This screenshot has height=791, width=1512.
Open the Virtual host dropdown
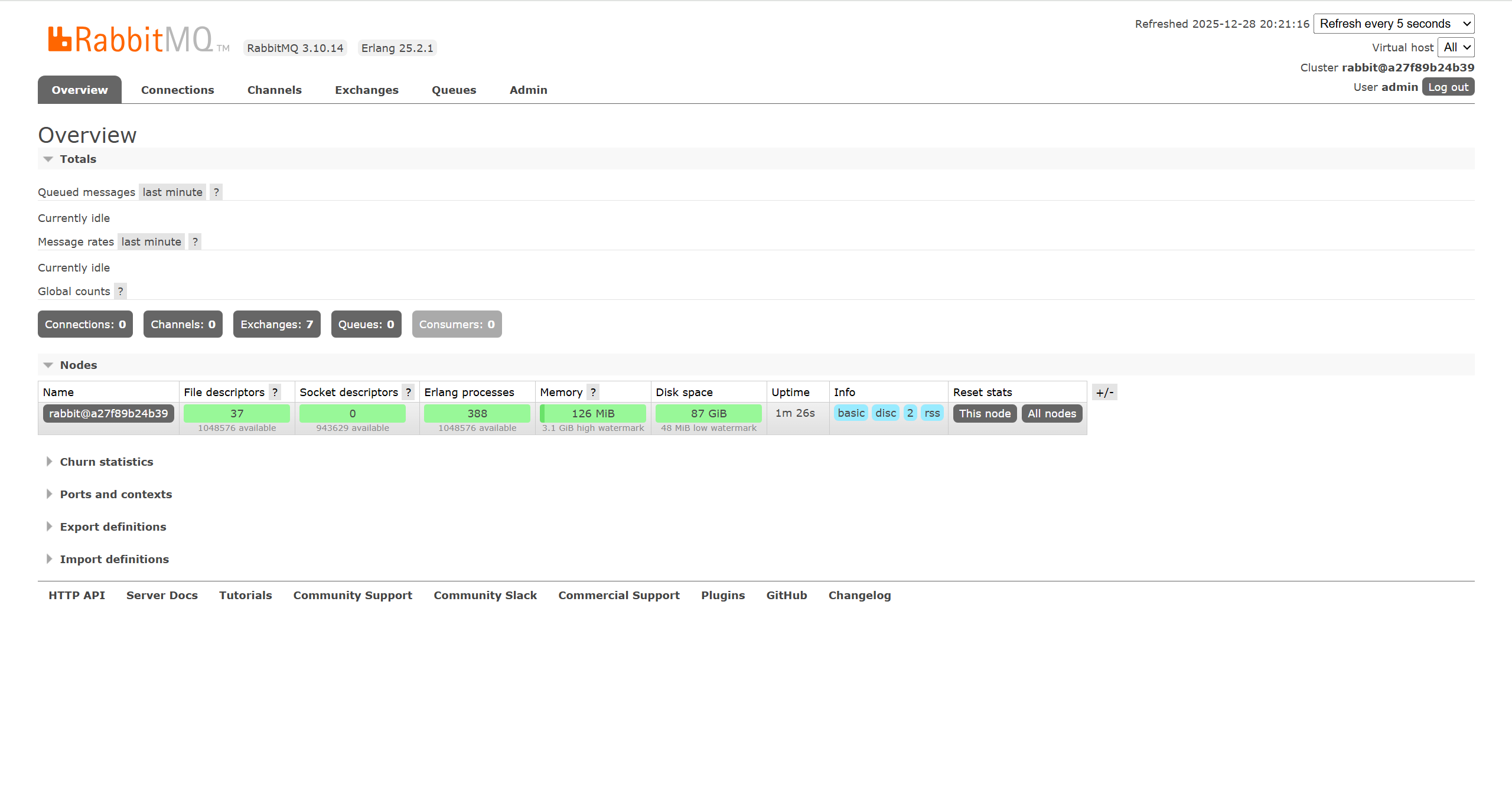click(x=1456, y=47)
